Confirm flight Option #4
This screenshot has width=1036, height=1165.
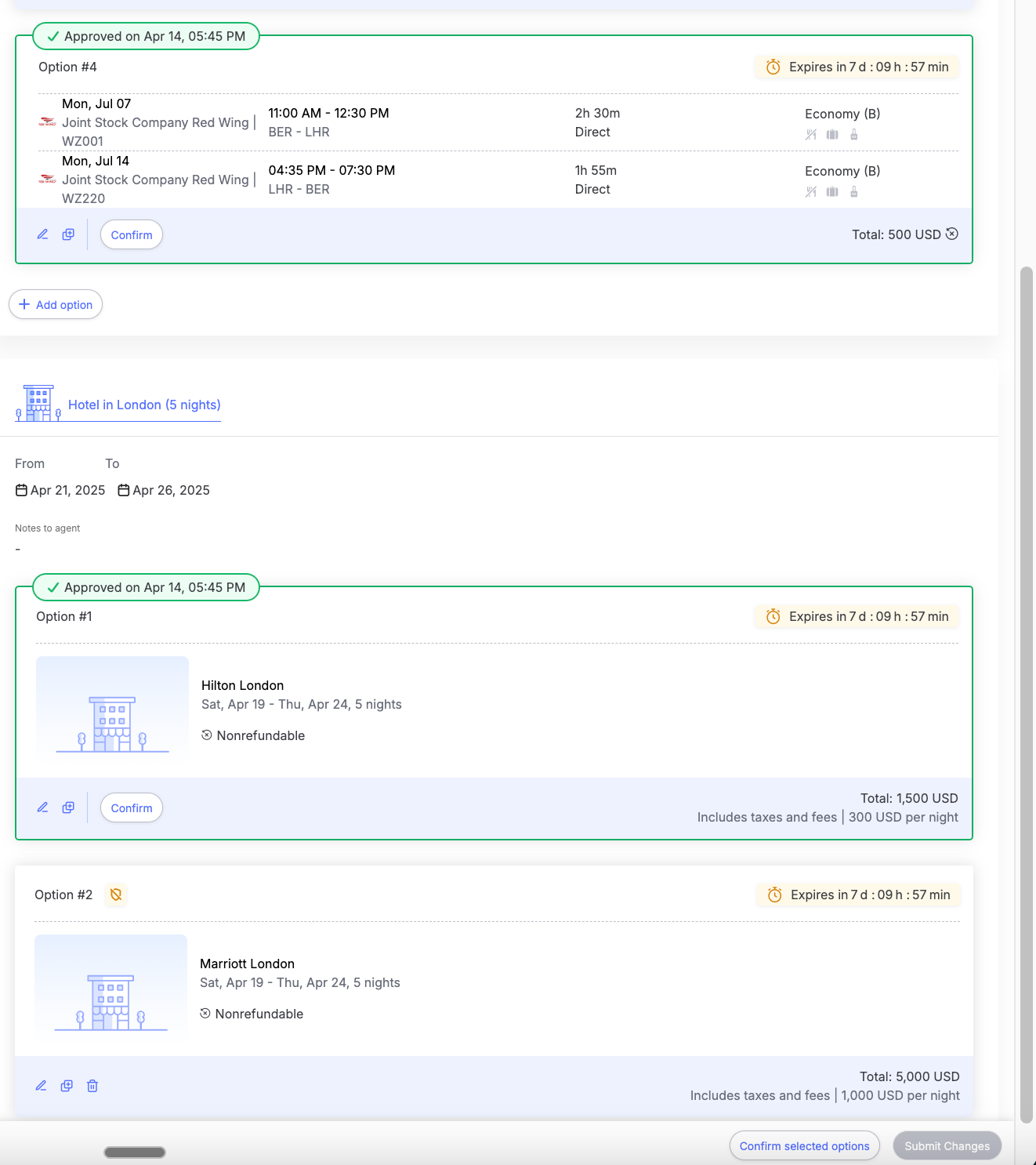pos(132,235)
